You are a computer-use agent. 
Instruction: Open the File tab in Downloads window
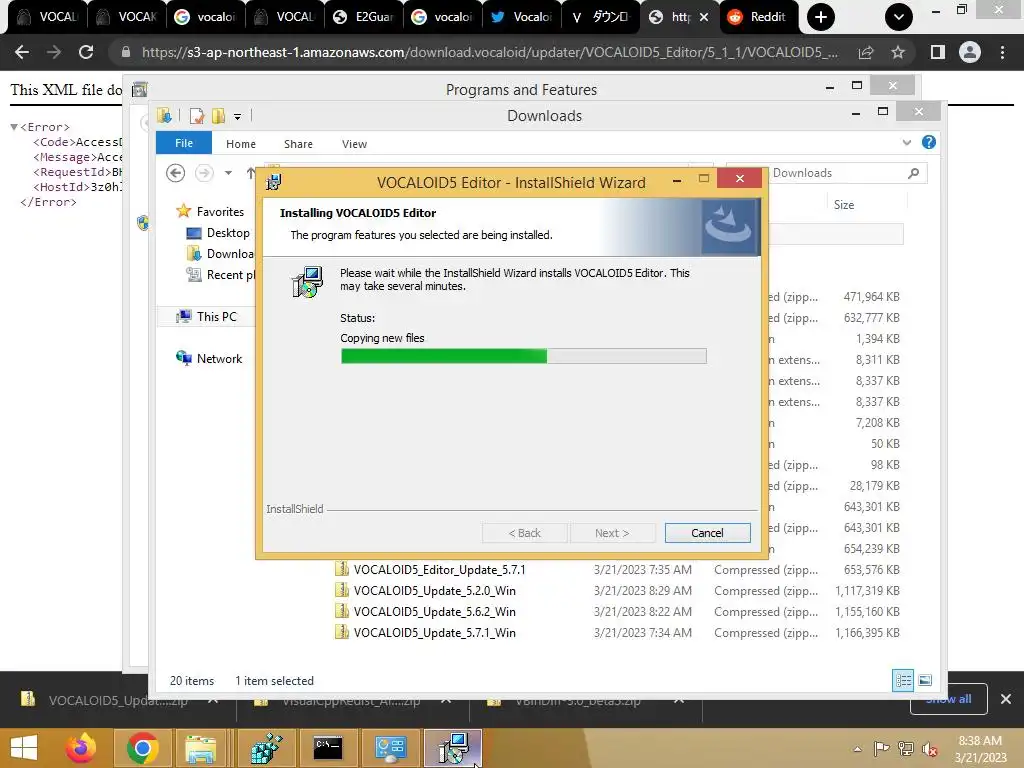(x=184, y=143)
